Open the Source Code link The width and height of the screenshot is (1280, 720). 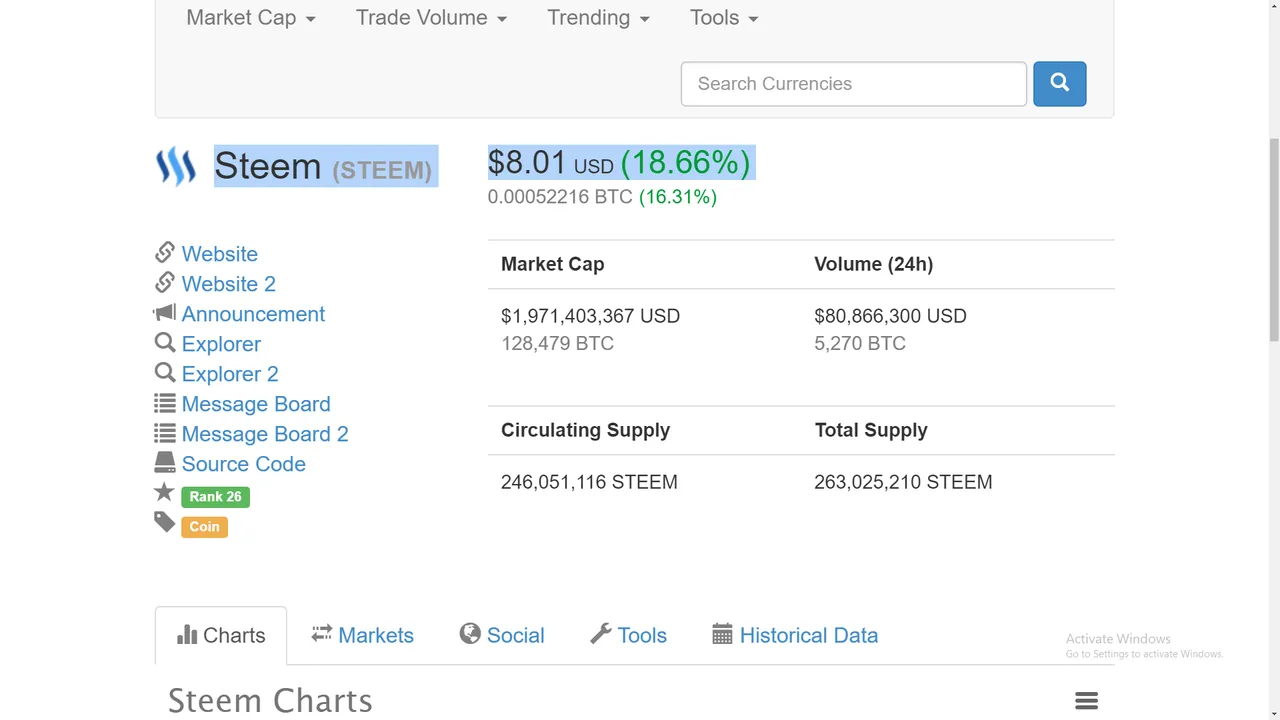click(x=244, y=464)
